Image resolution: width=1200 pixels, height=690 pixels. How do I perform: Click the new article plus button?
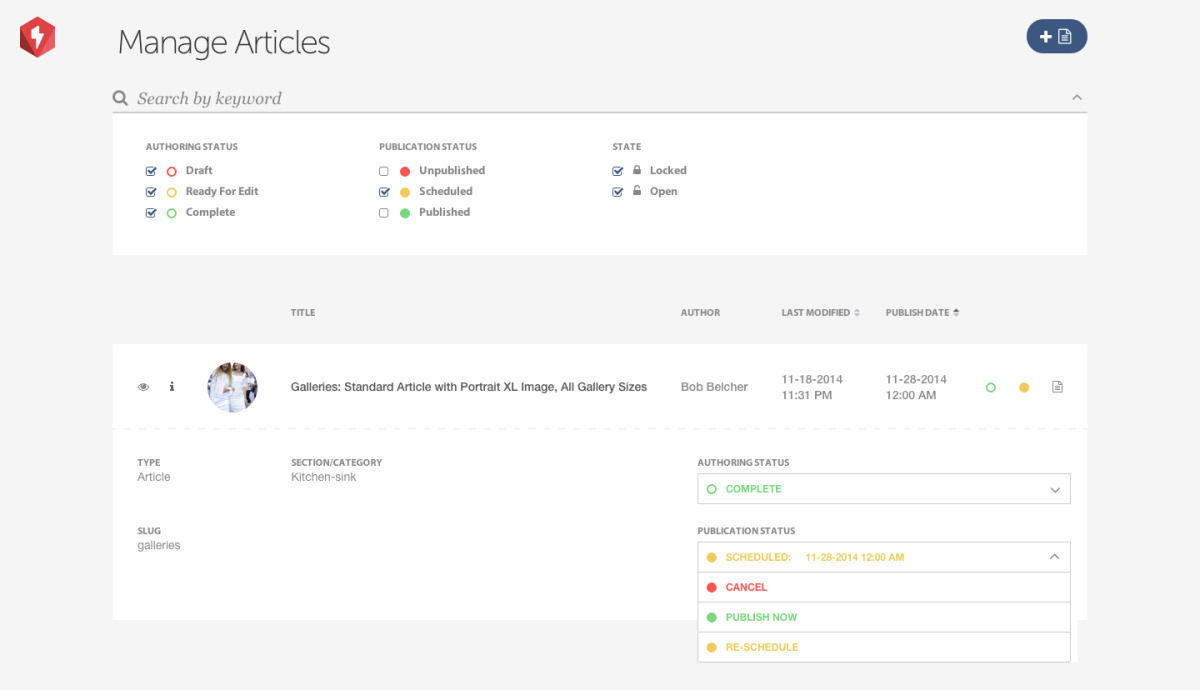(1056, 37)
